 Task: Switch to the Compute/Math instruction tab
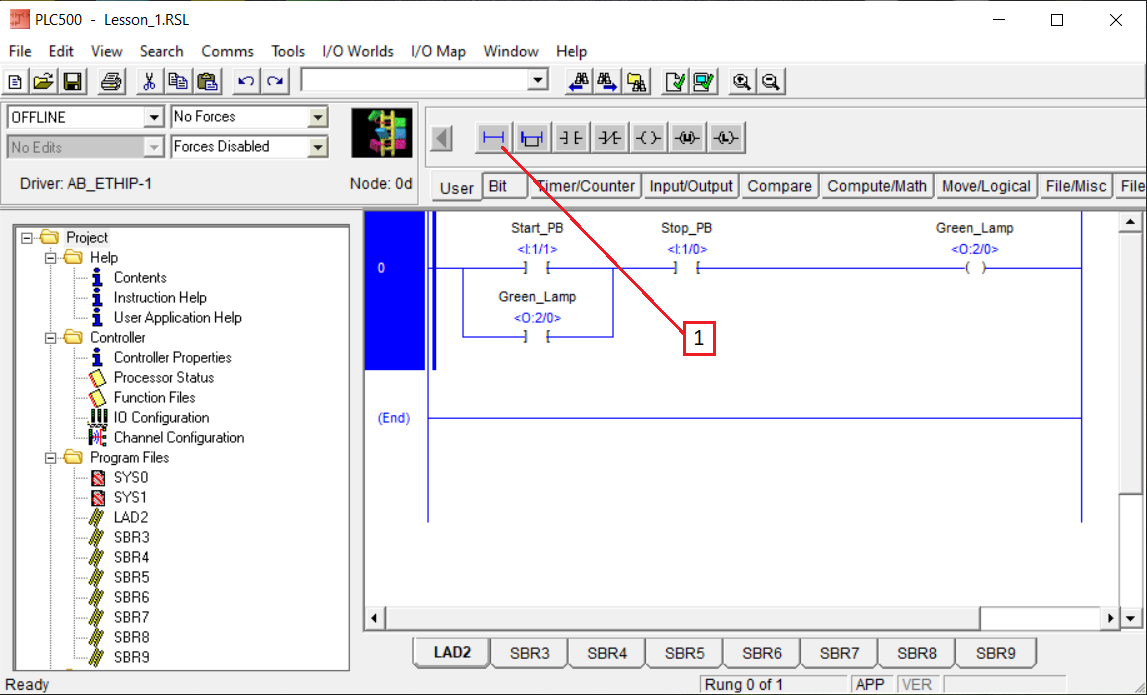point(877,186)
